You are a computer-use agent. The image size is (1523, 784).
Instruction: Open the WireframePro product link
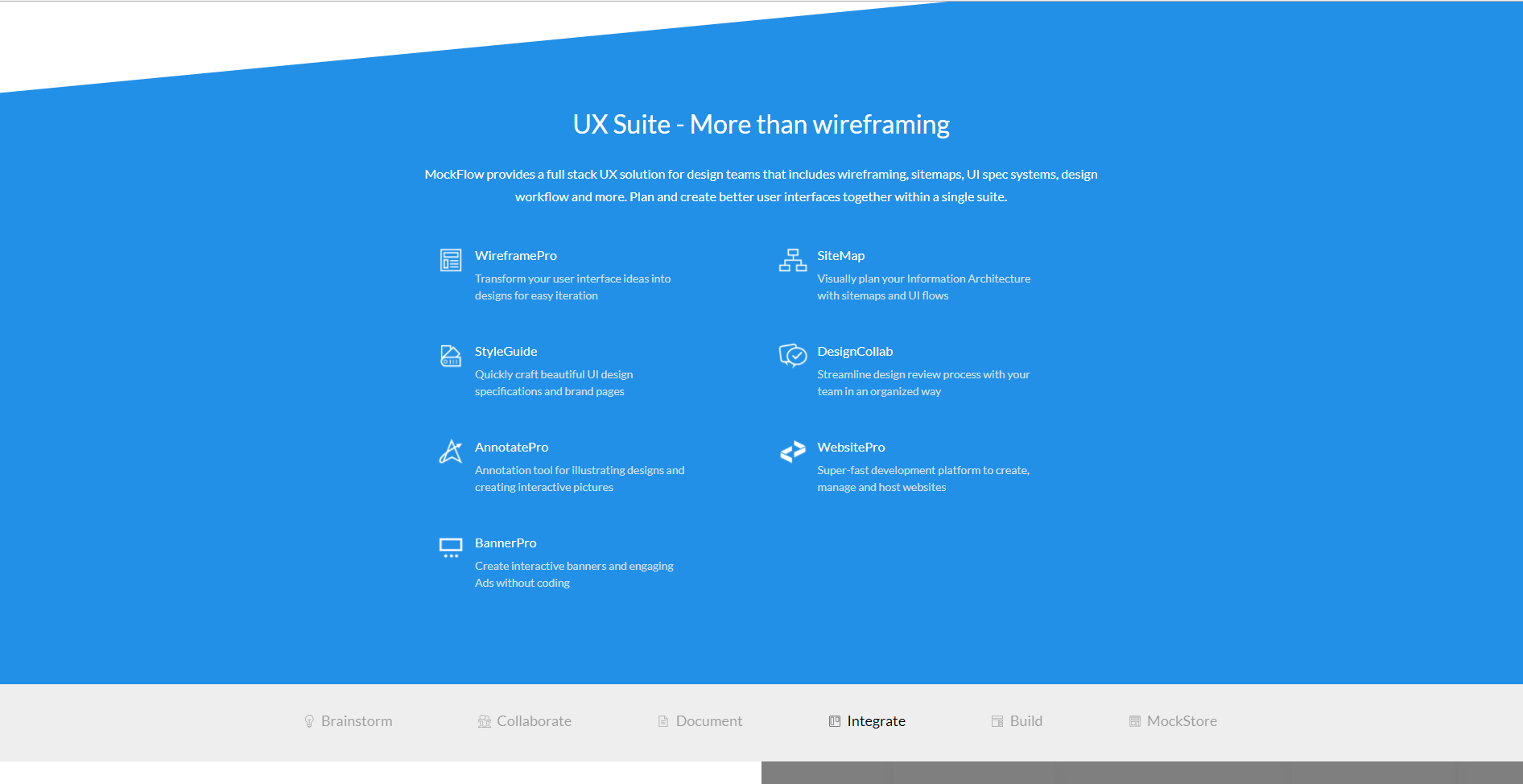[x=516, y=256]
